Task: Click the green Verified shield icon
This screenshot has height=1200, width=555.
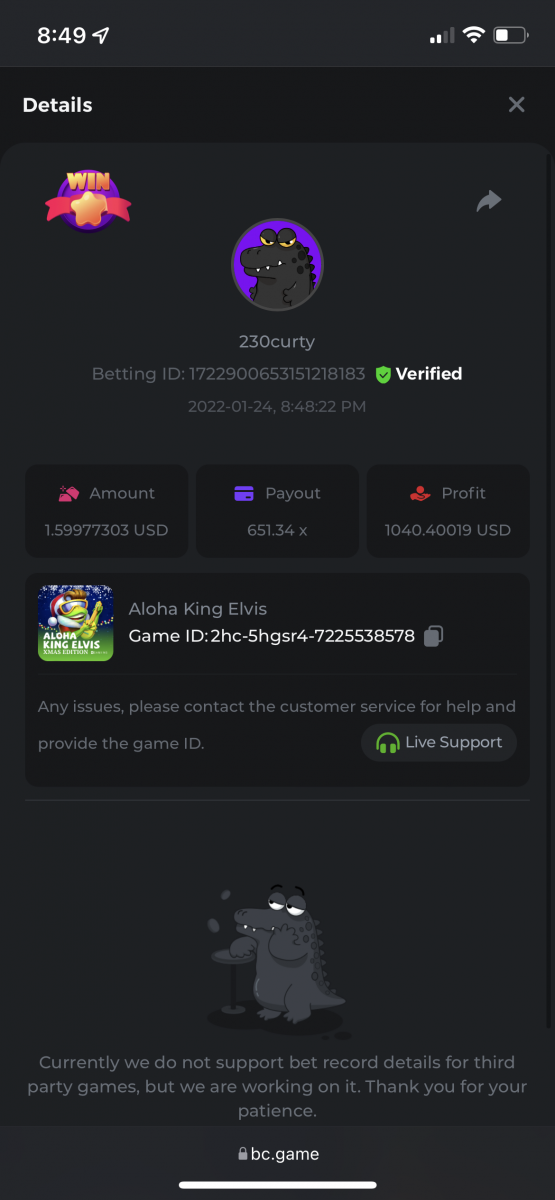Action: point(383,374)
